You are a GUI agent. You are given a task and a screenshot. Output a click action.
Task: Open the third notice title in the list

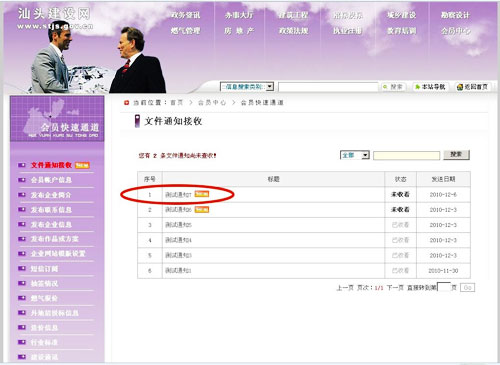(x=178, y=225)
